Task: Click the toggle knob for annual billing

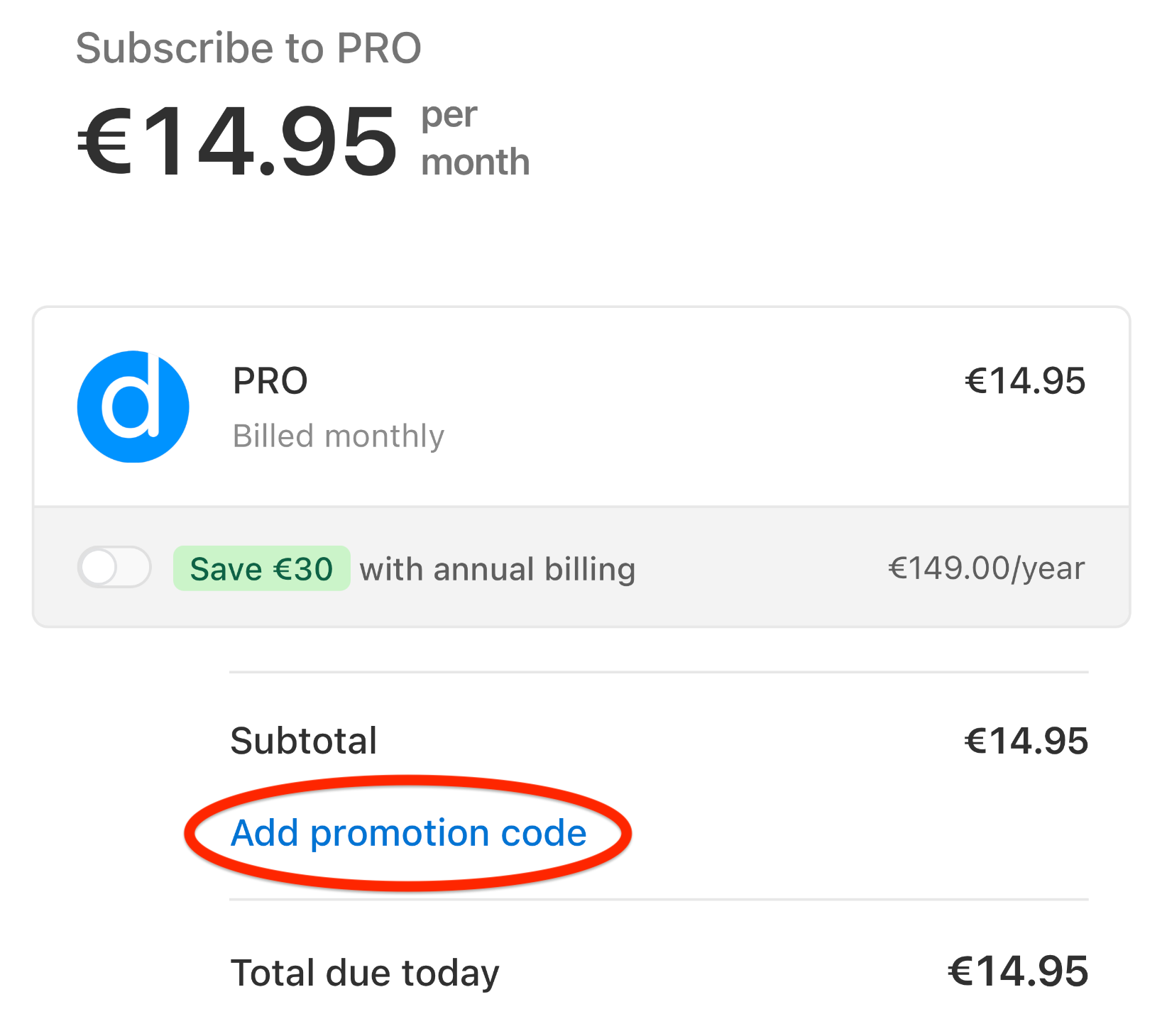Action: pos(99,567)
